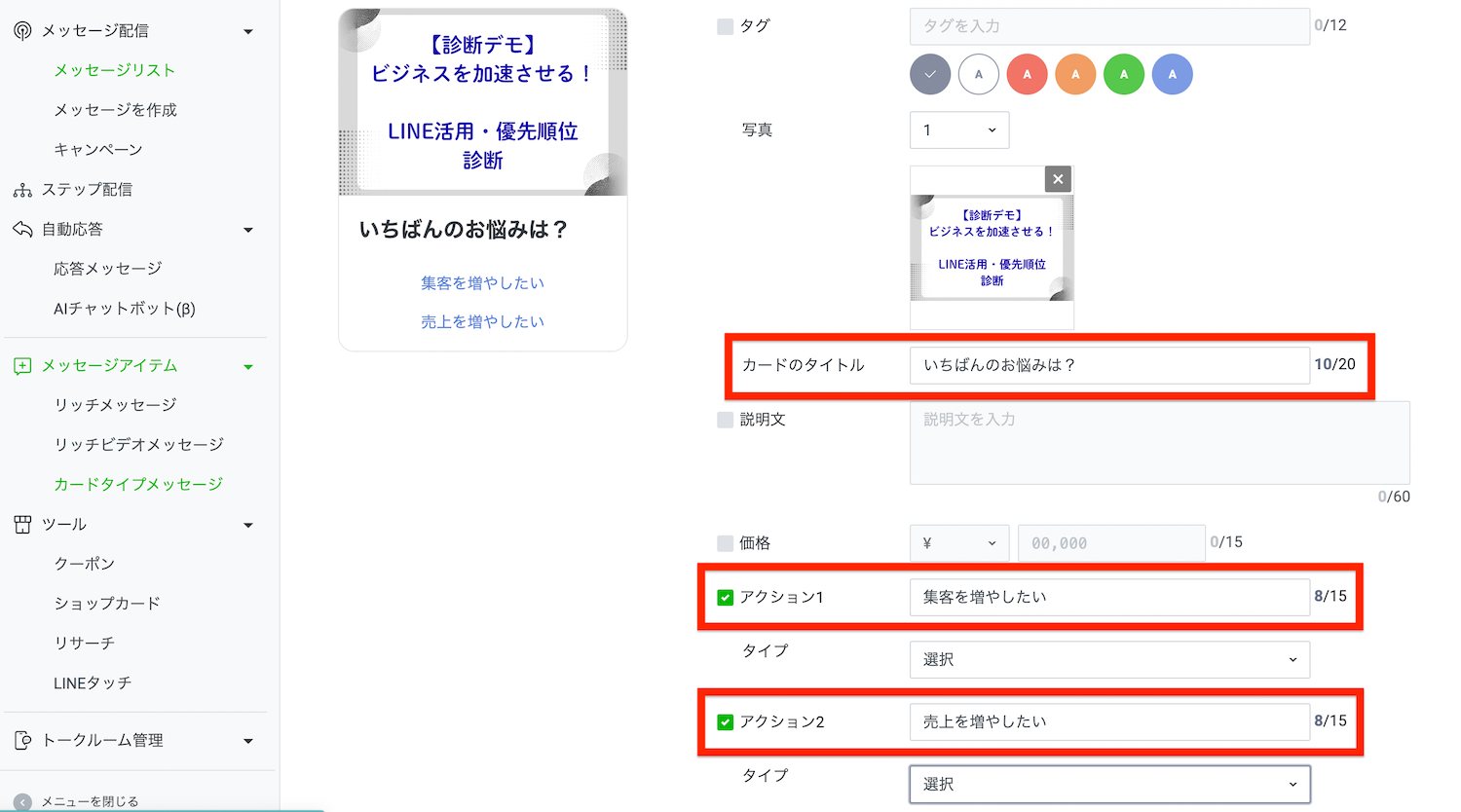Click the メッセージアイテム icon in sidebar

tap(22, 366)
